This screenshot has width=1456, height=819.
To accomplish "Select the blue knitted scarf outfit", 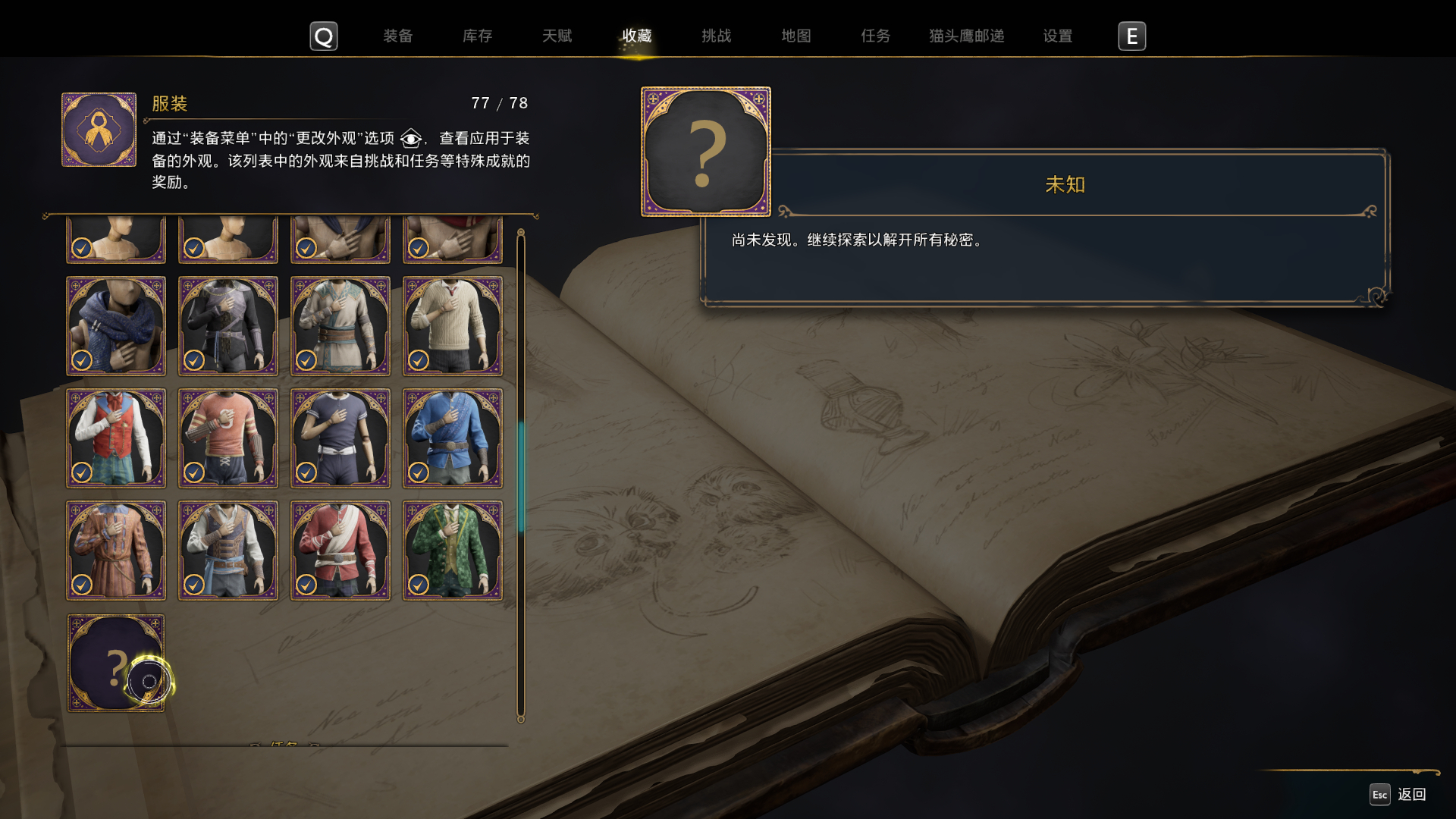I will [116, 326].
